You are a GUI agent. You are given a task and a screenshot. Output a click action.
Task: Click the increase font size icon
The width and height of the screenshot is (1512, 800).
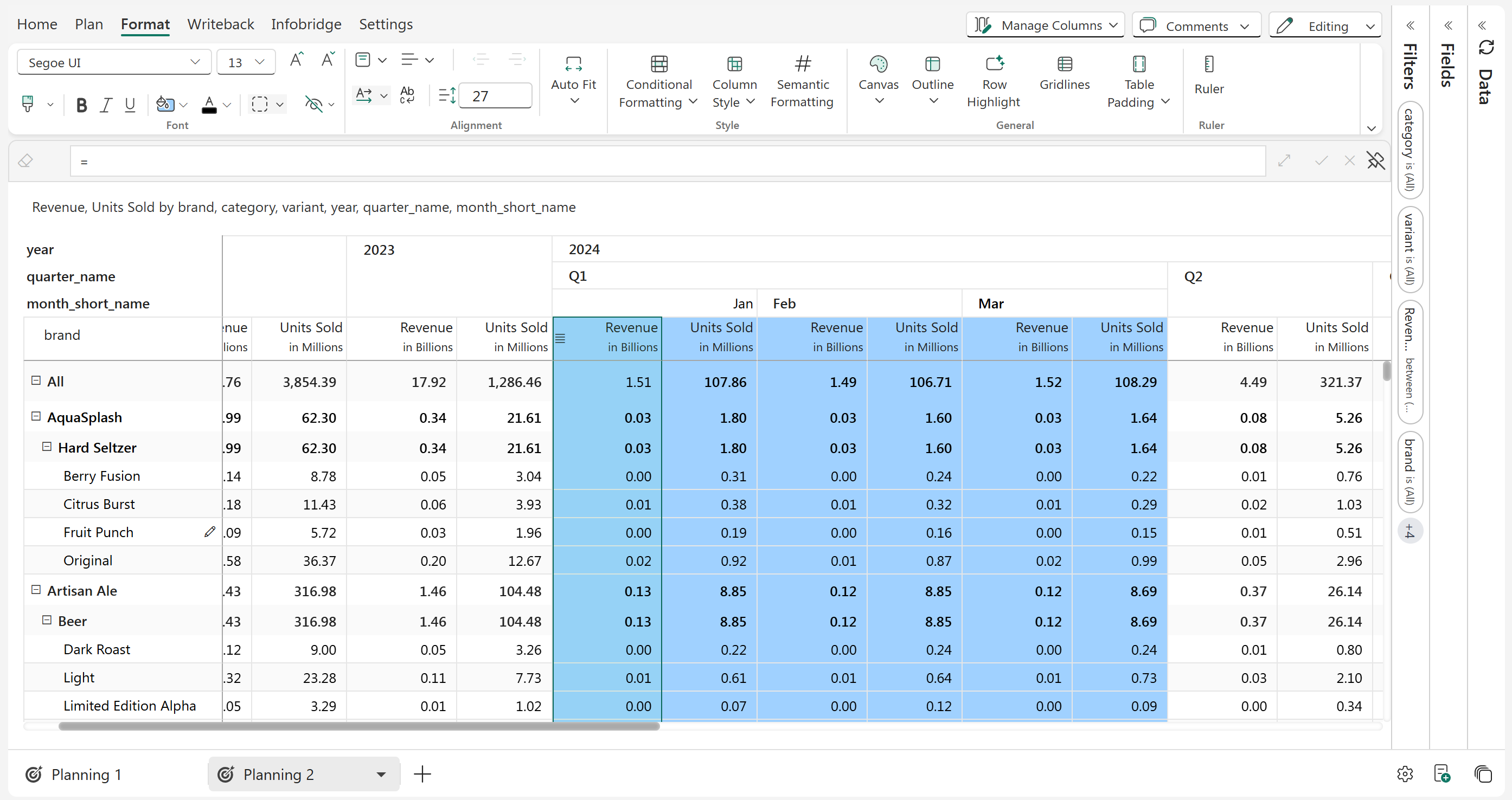pos(297,60)
